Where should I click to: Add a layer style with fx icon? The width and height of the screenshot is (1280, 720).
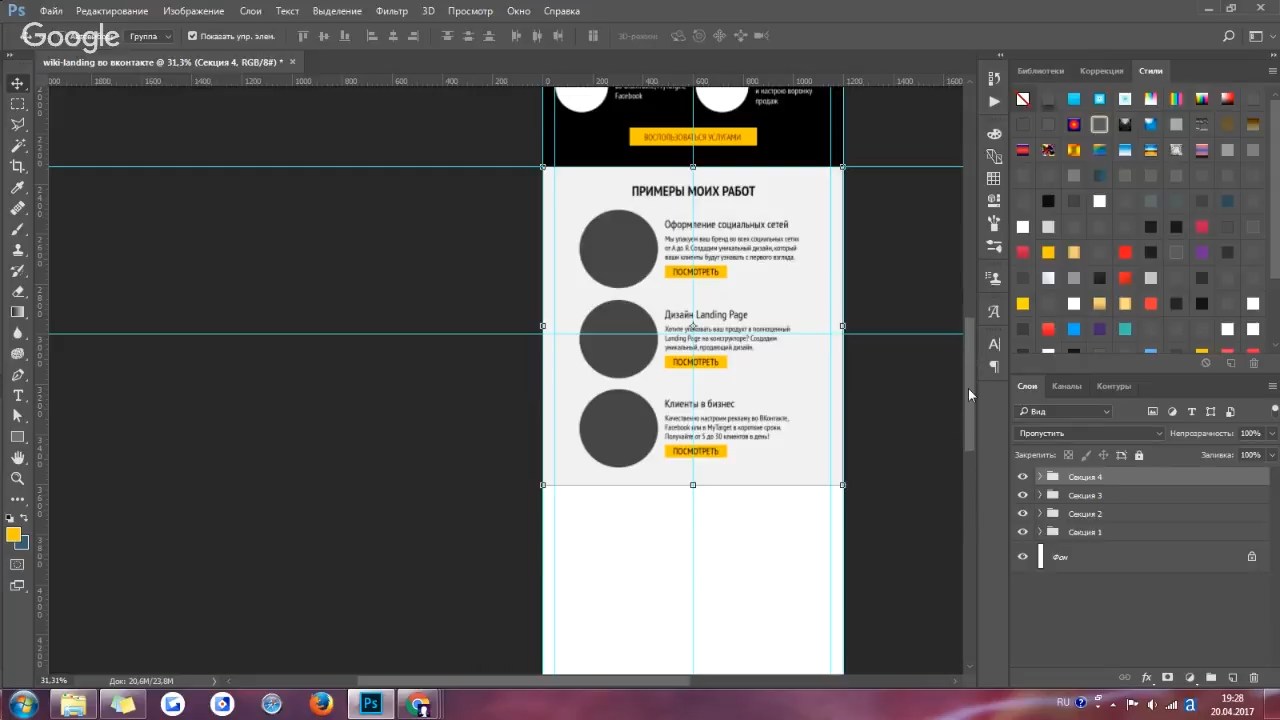click(x=1147, y=678)
